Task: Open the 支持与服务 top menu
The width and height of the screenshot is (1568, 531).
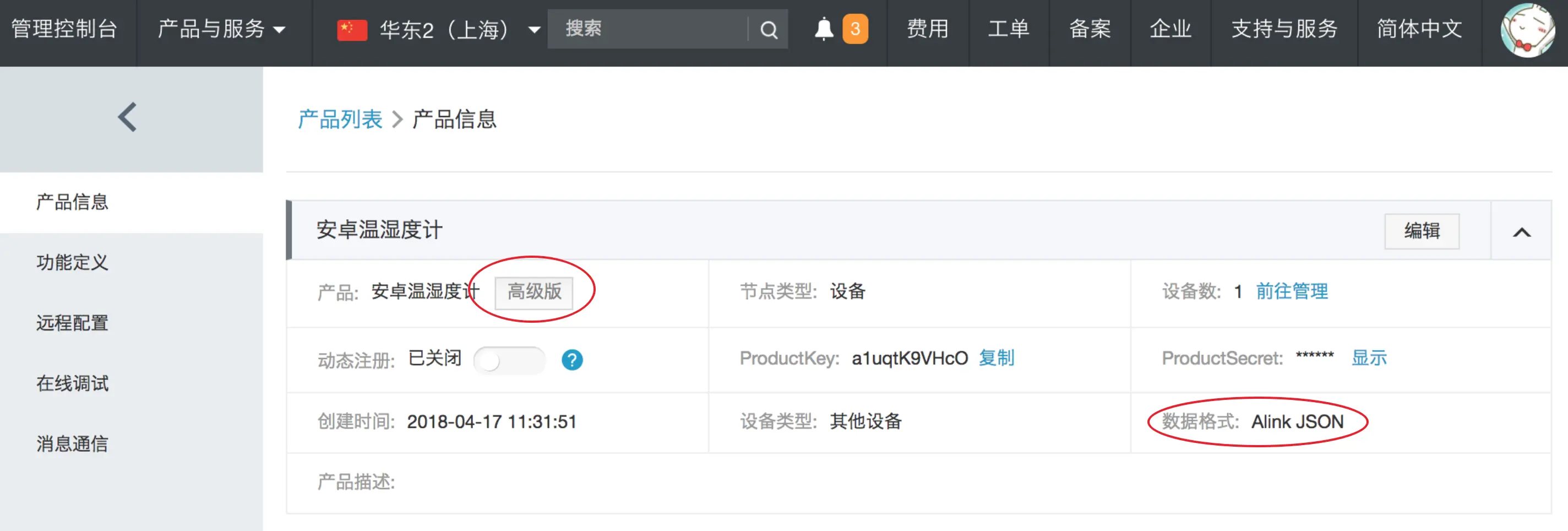Action: [x=1284, y=29]
